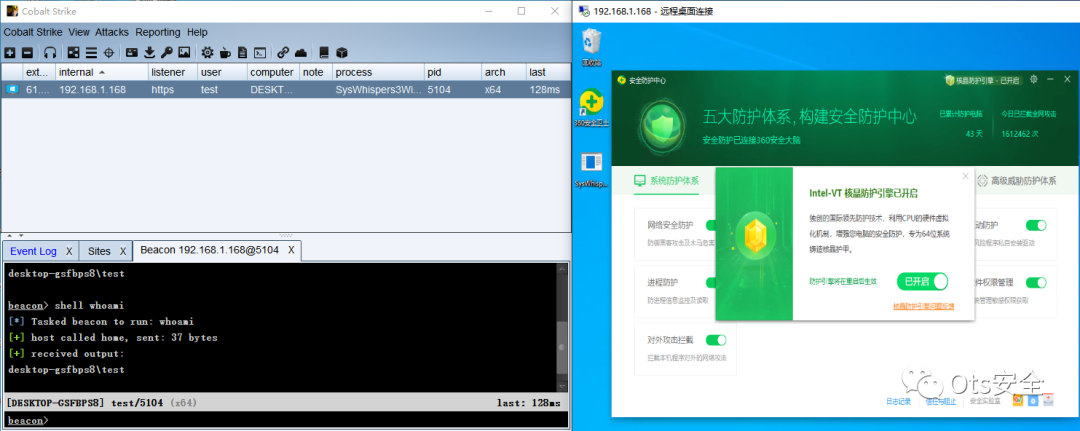Click Disconnect from team server minus icon
The width and height of the screenshot is (1080, 431).
pos(28,52)
